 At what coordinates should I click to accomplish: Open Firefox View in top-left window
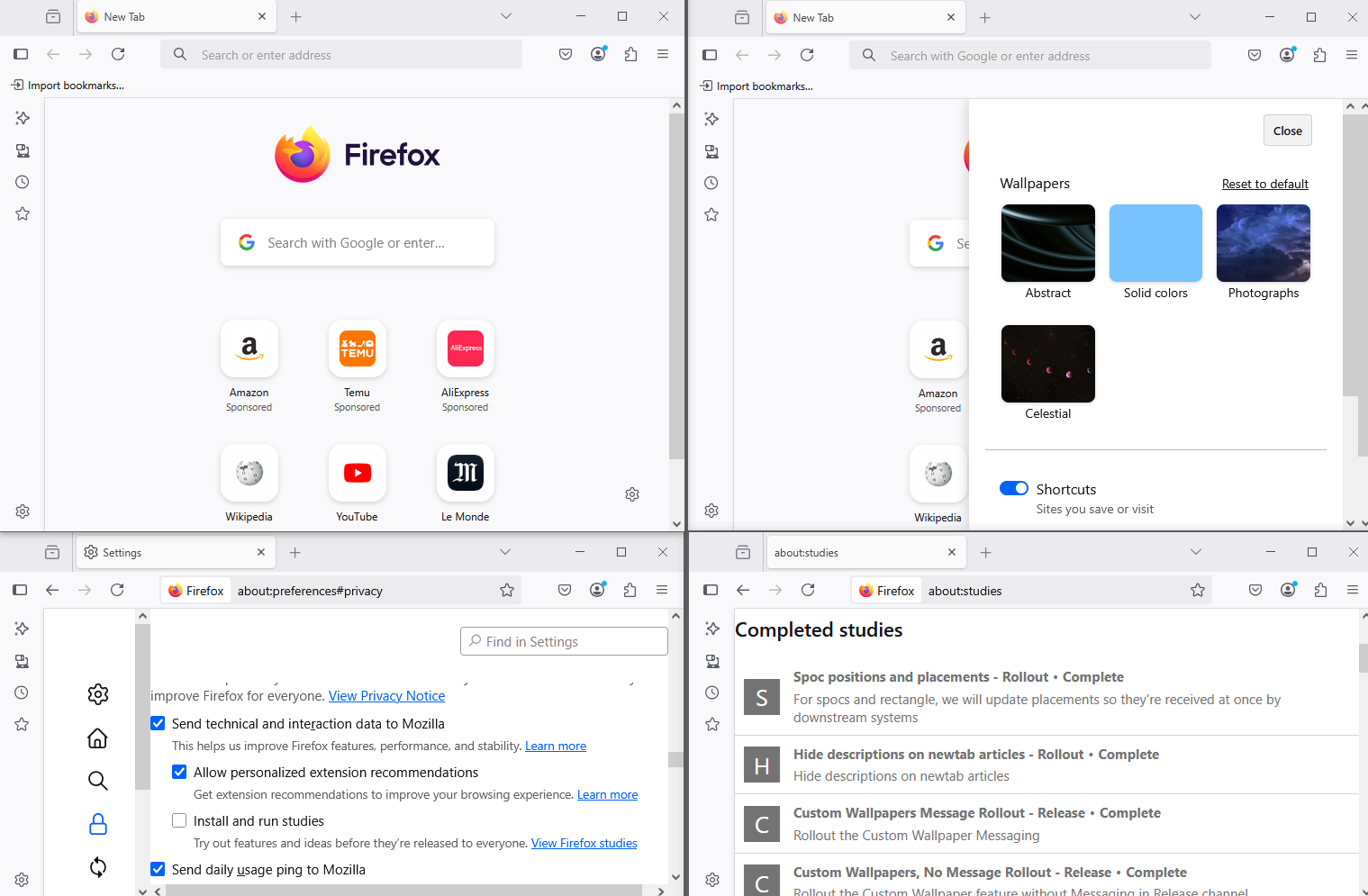(53, 16)
